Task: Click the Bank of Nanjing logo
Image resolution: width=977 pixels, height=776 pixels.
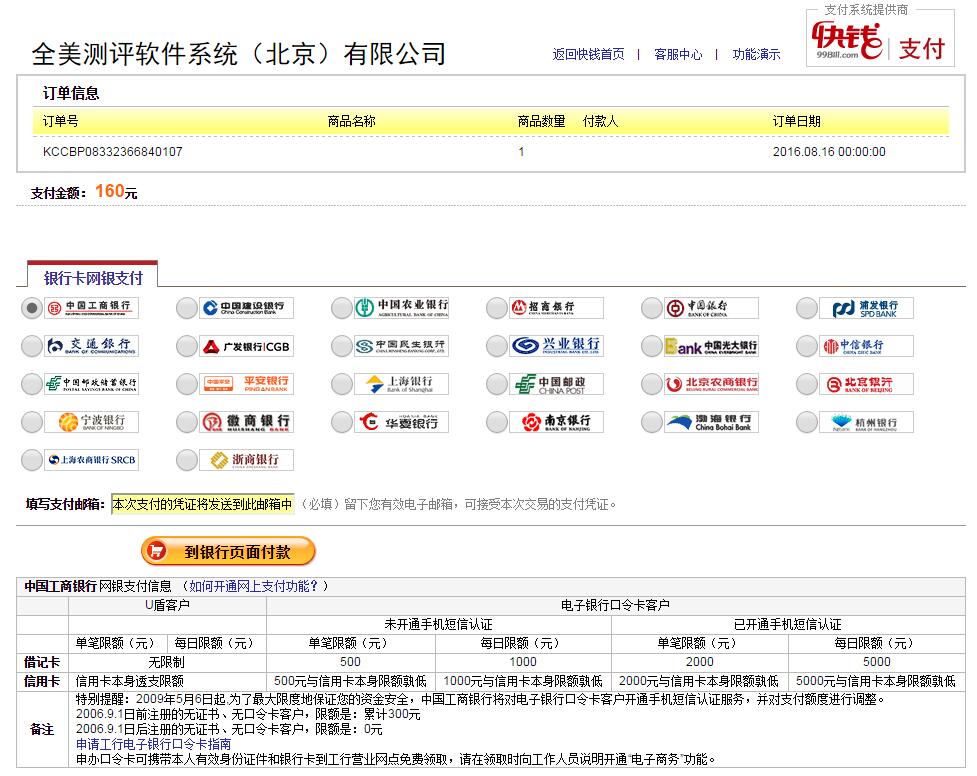Action: pos(556,422)
